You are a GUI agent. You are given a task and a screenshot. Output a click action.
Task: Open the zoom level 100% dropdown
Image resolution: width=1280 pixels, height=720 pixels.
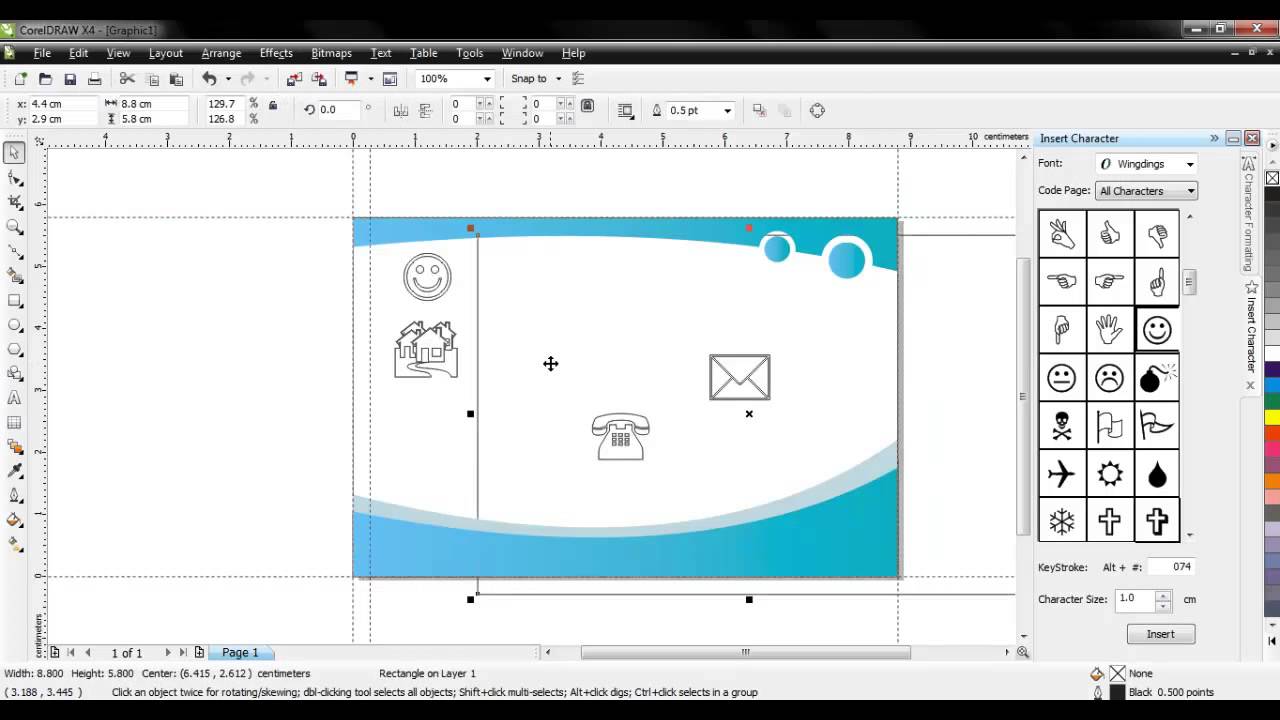(x=487, y=79)
